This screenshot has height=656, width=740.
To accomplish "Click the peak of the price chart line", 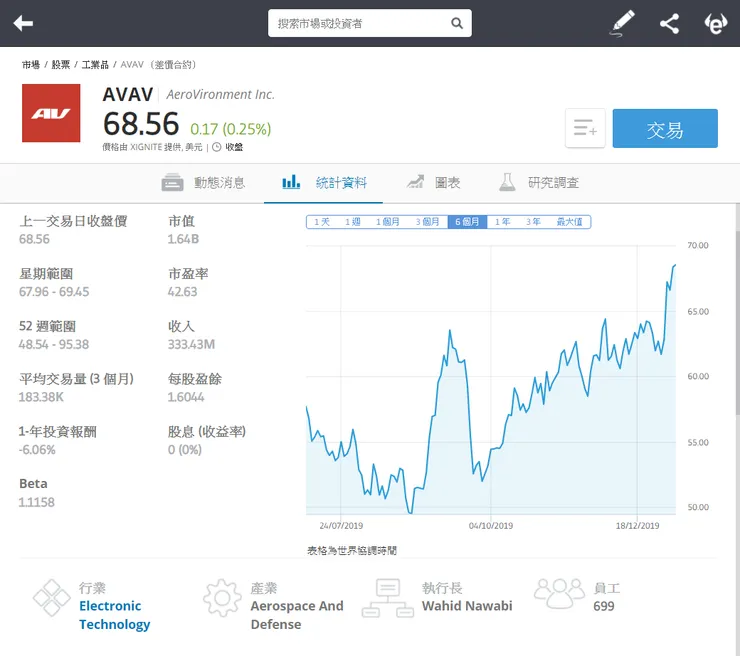I will pyautogui.click(x=675, y=265).
